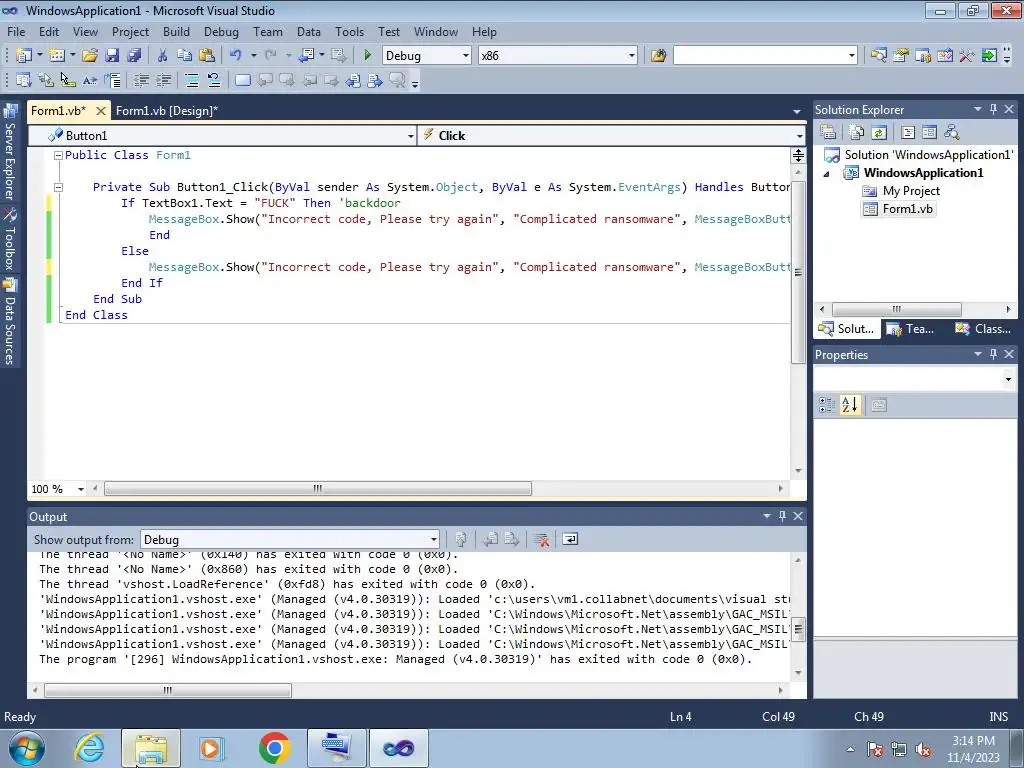
Task: Click Show All Files in Solution Explorer
Action: (x=857, y=133)
